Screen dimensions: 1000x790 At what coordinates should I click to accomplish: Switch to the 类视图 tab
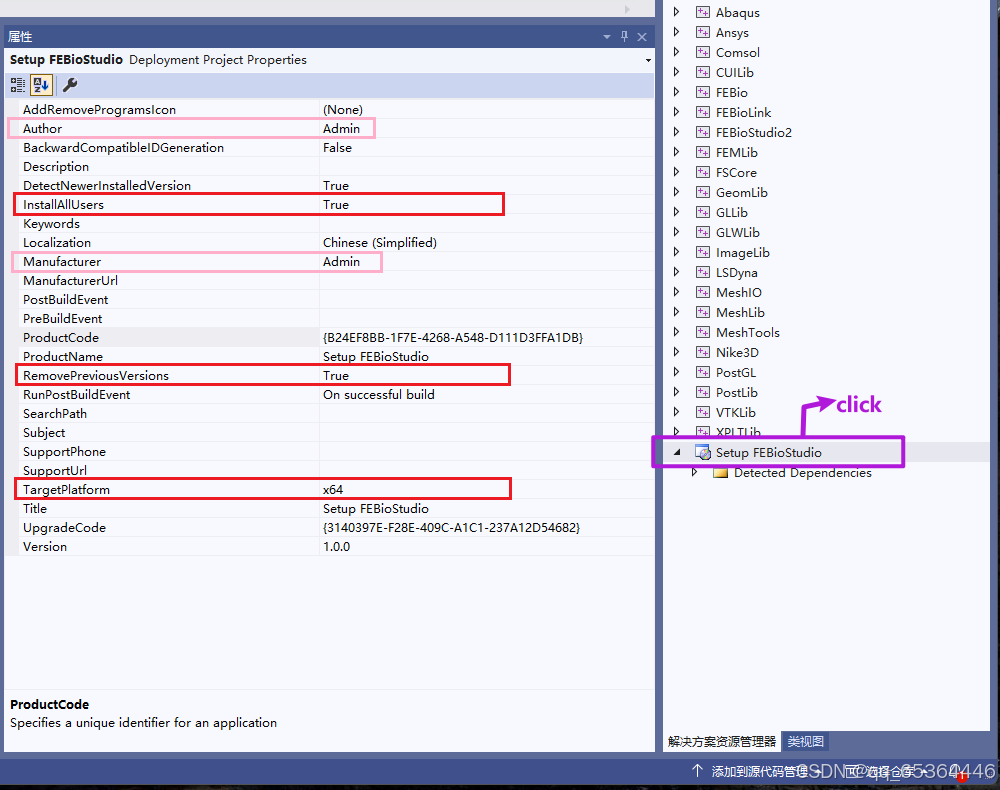[x=805, y=742]
